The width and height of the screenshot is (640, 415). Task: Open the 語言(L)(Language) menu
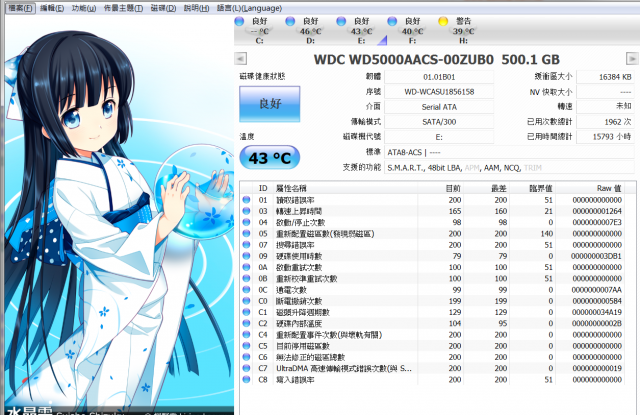coord(249,8)
